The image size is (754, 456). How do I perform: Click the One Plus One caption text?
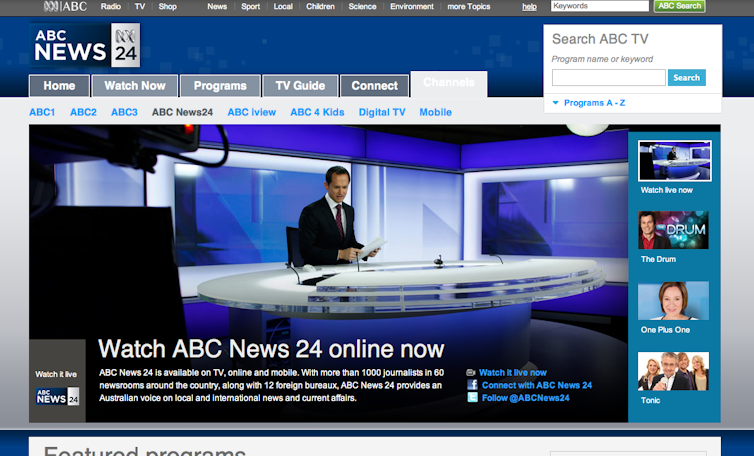[x=665, y=329]
